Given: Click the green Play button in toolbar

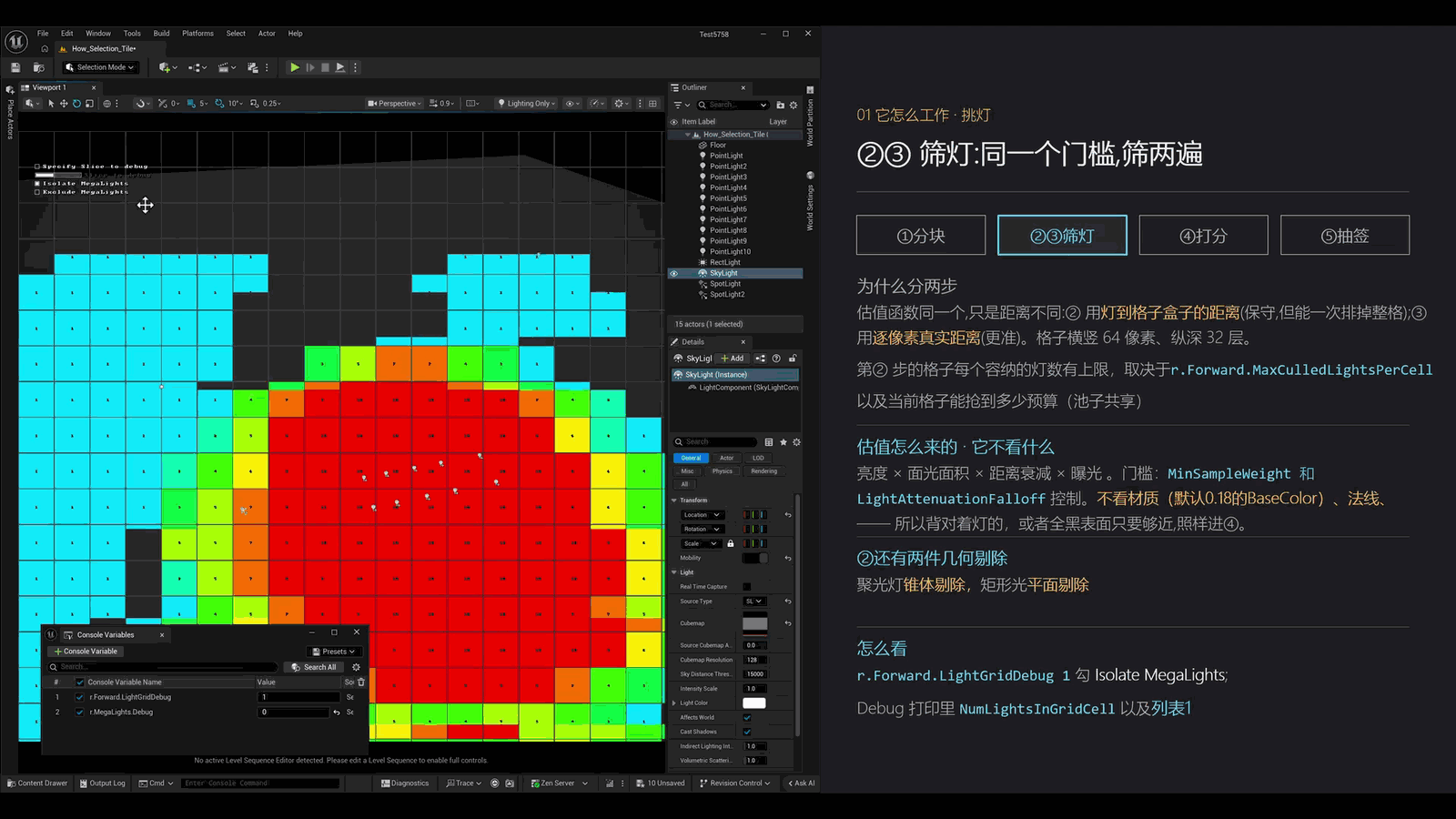Looking at the screenshot, I should pos(294,67).
